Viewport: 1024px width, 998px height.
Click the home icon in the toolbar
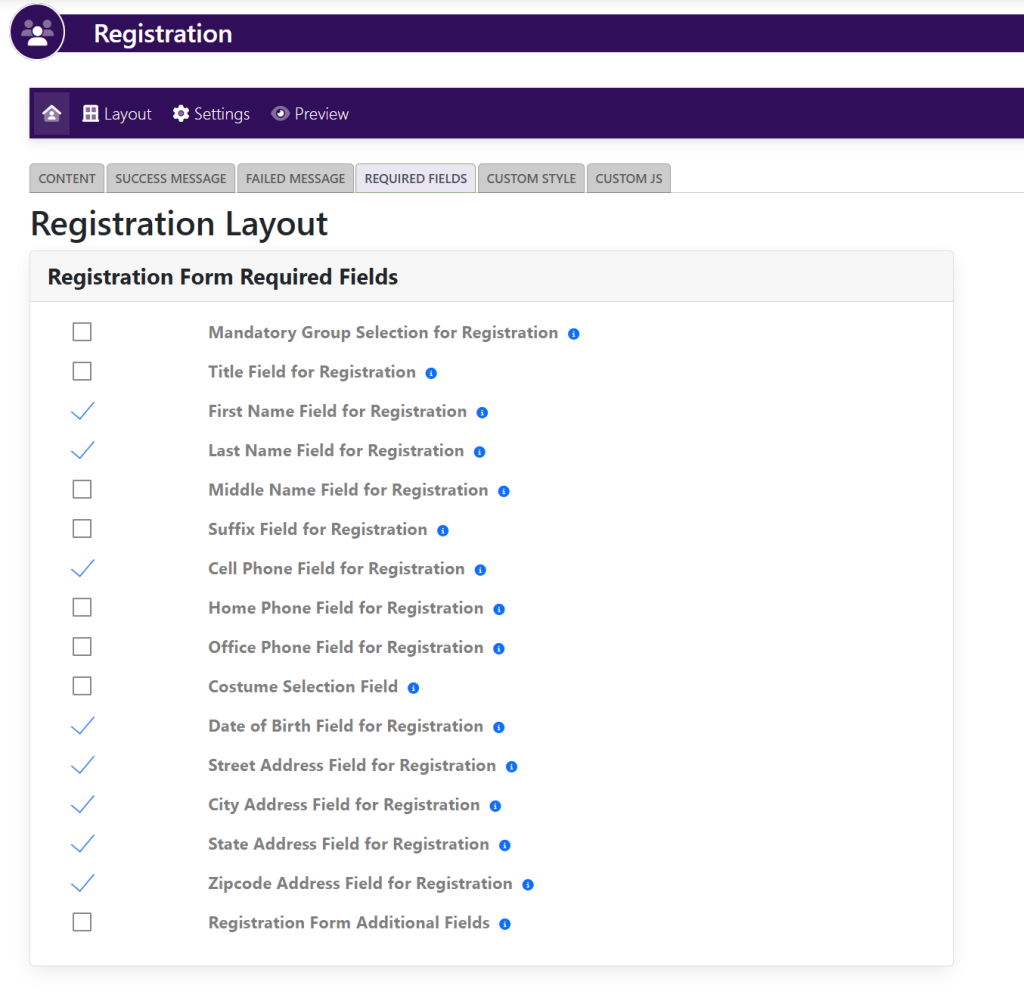[x=52, y=114]
